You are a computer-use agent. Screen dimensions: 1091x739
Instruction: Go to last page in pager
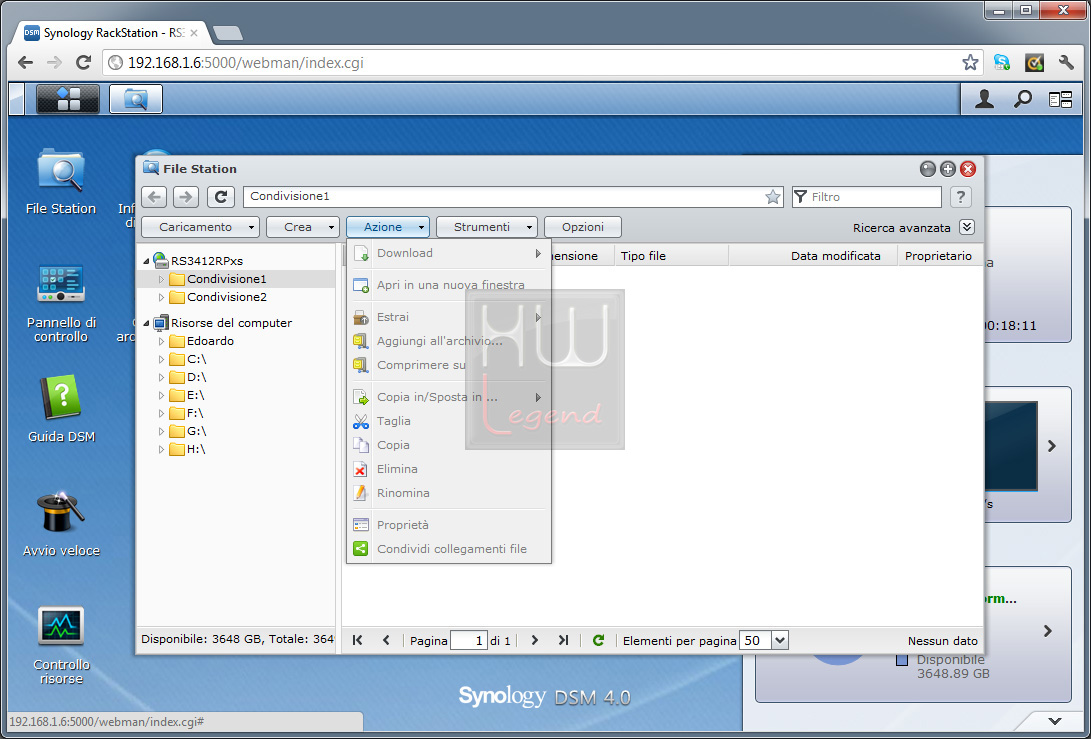[x=564, y=640]
